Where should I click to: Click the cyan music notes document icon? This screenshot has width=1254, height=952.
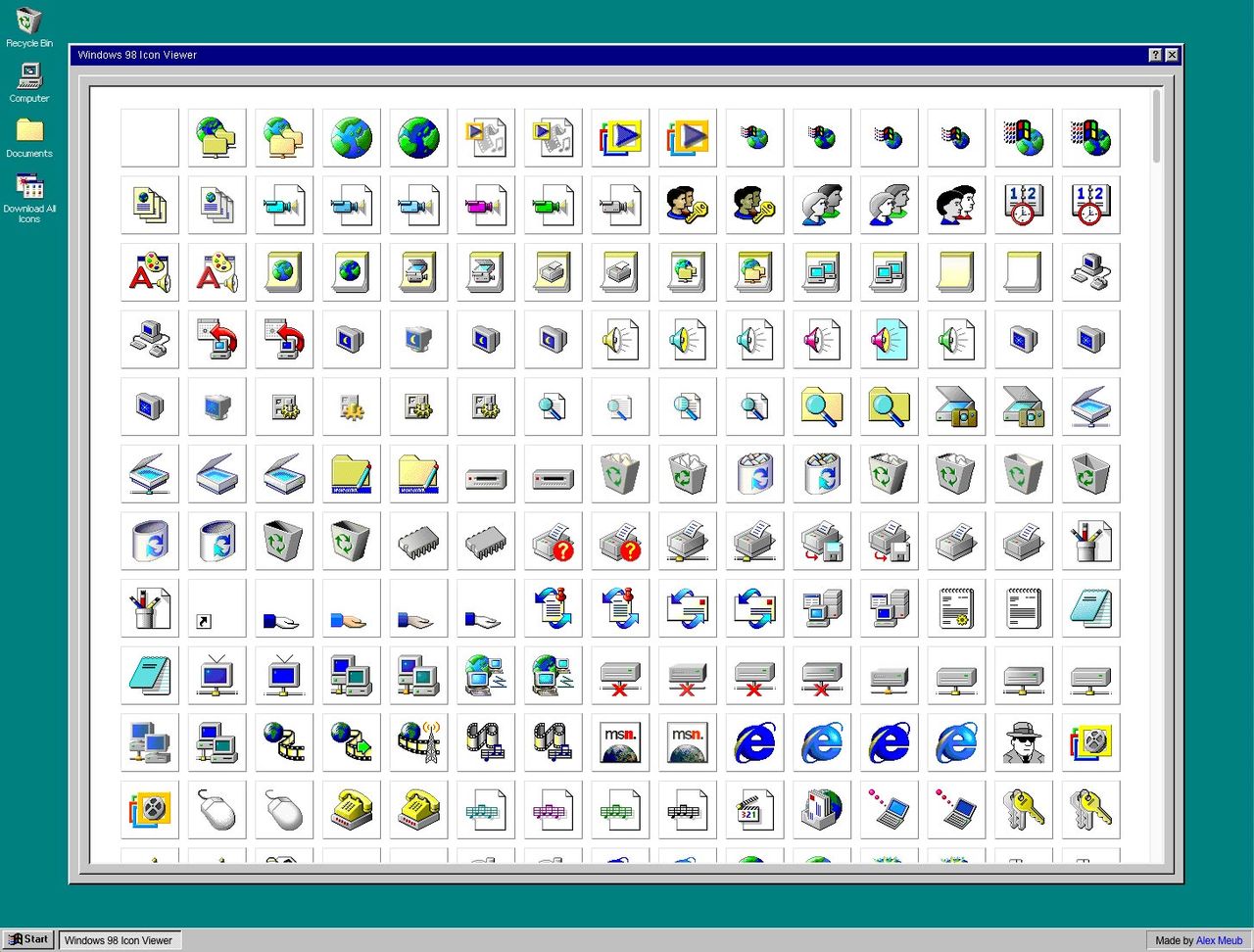(485, 810)
